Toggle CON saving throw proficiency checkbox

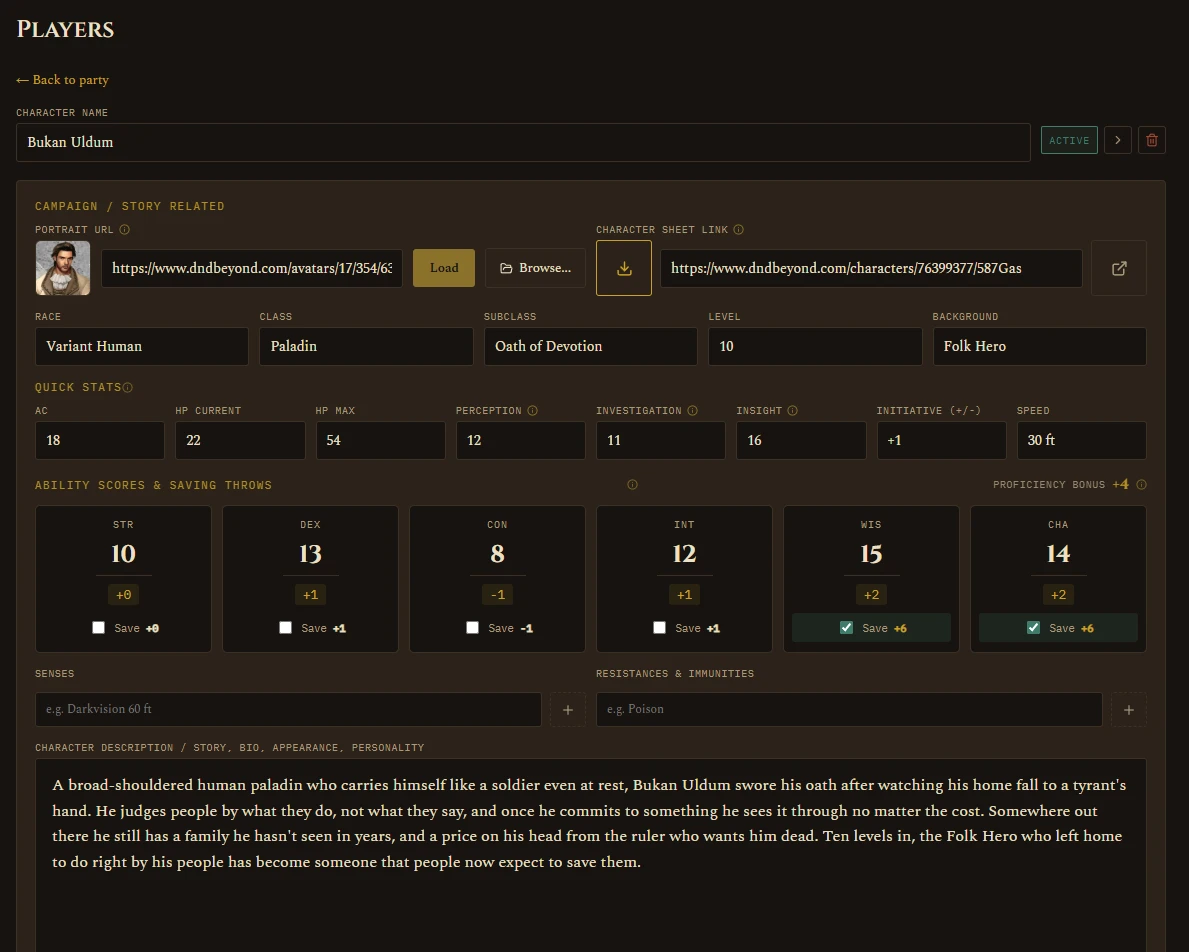[472, 627]
